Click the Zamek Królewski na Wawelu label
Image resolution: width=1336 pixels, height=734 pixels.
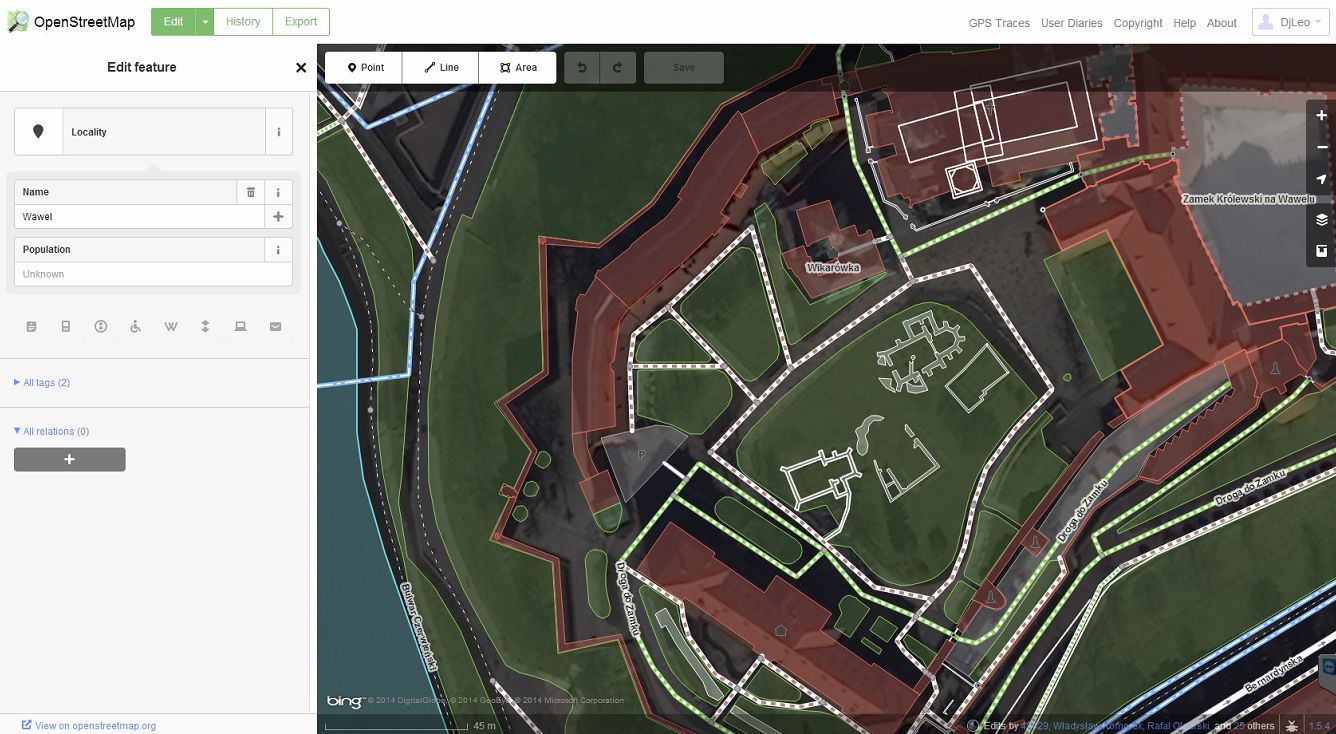coord(1247,199)
